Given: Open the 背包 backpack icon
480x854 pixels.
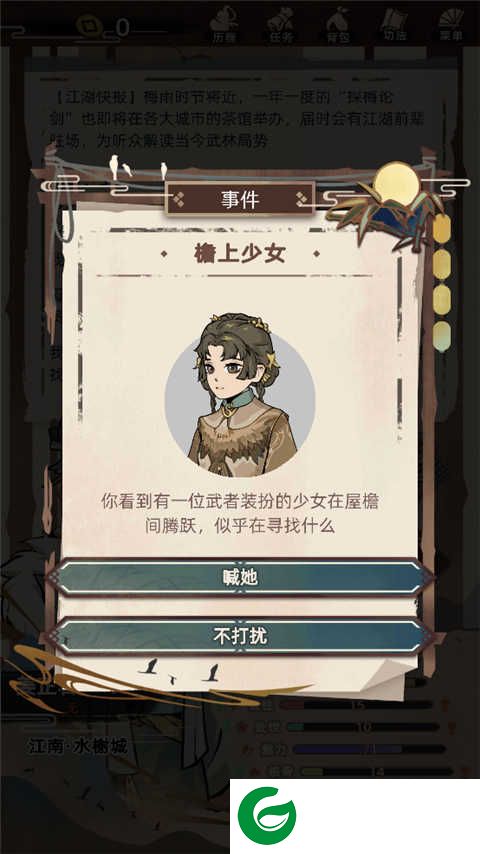Looking at the screenshot, I should [338, 25].
